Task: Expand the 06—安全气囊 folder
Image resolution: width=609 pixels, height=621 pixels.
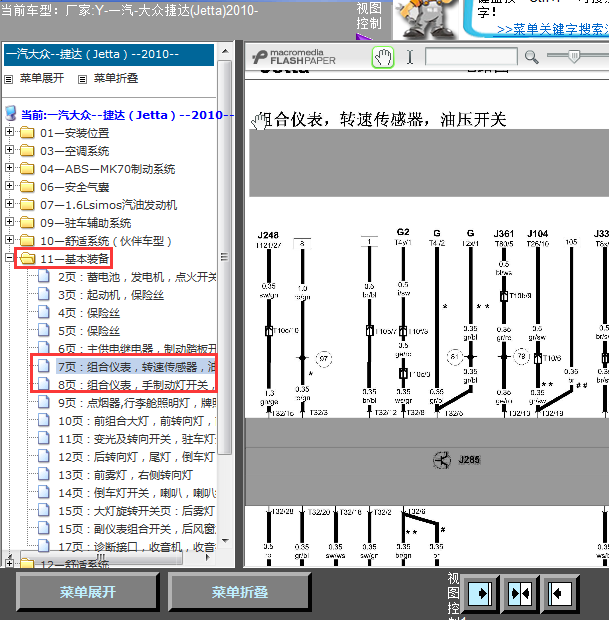Action: tap(10, 186)
